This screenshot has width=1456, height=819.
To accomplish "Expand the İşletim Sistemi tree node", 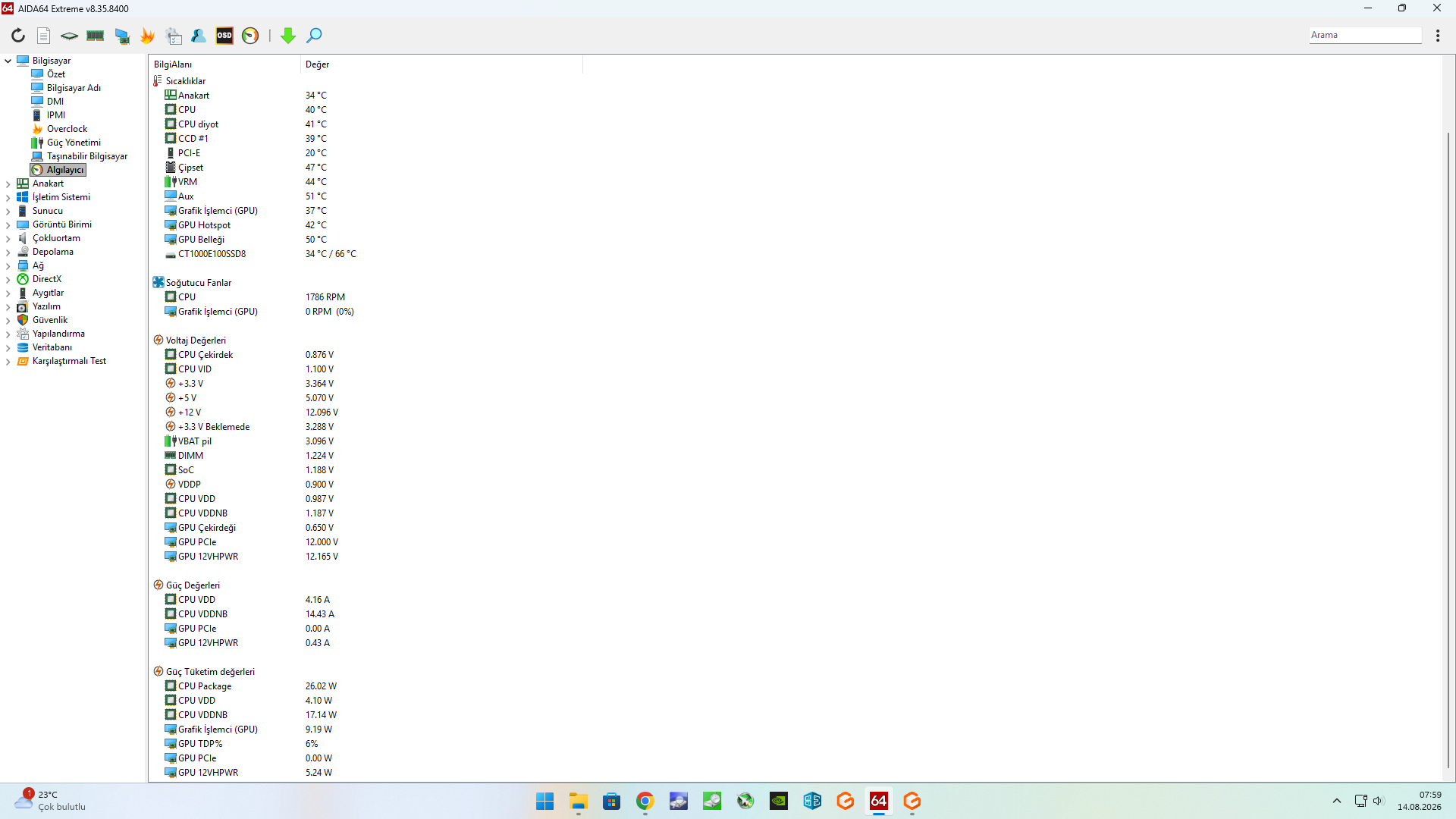I will pos(8,197).
